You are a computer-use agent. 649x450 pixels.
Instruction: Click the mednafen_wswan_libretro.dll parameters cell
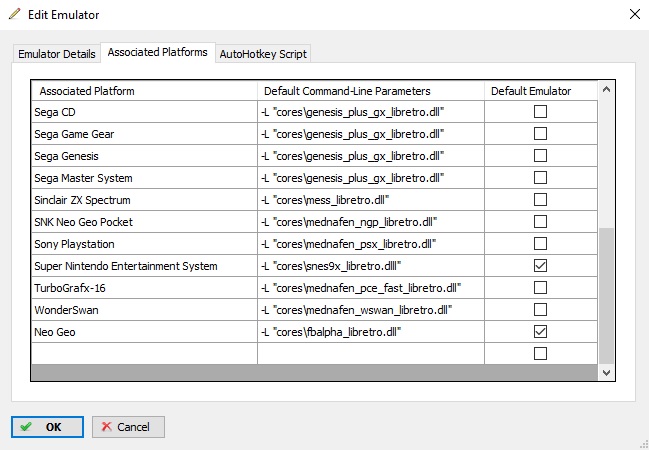(x=371, y=309)
